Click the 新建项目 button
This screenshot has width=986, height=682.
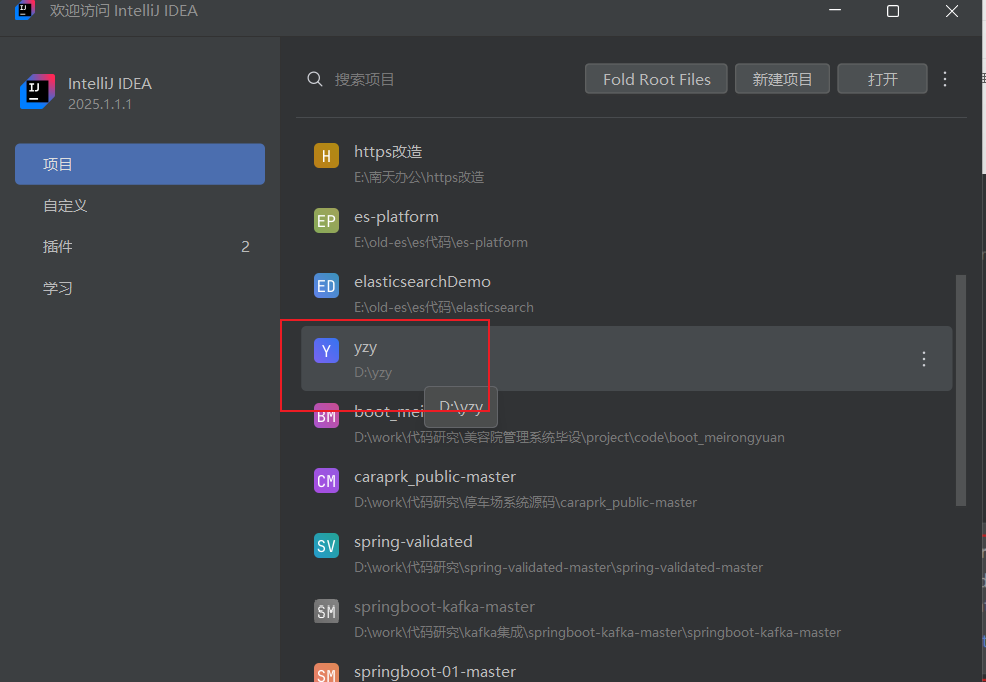tap(782, 79)
